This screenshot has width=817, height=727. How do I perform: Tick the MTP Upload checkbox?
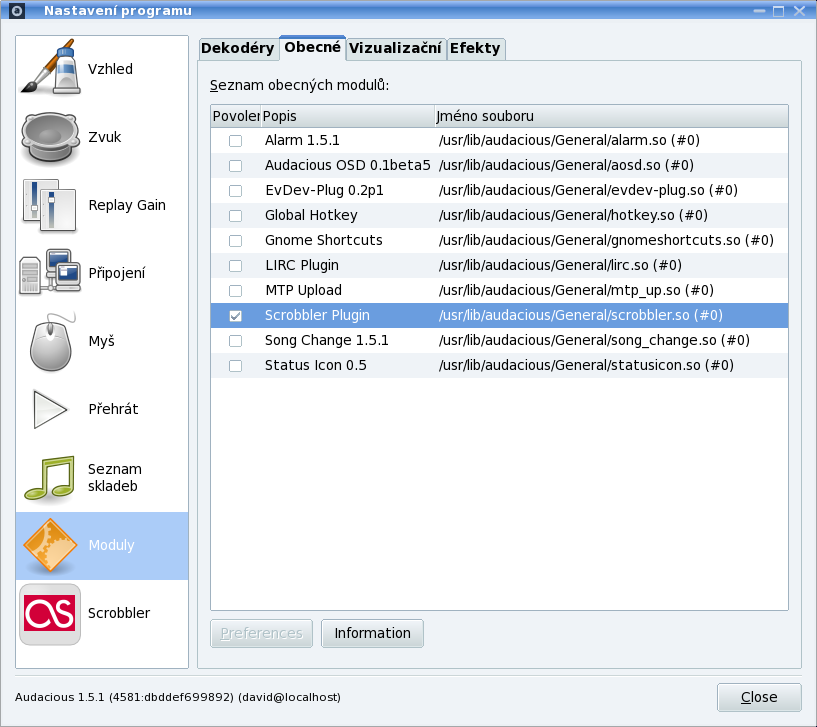coord(236,291)
